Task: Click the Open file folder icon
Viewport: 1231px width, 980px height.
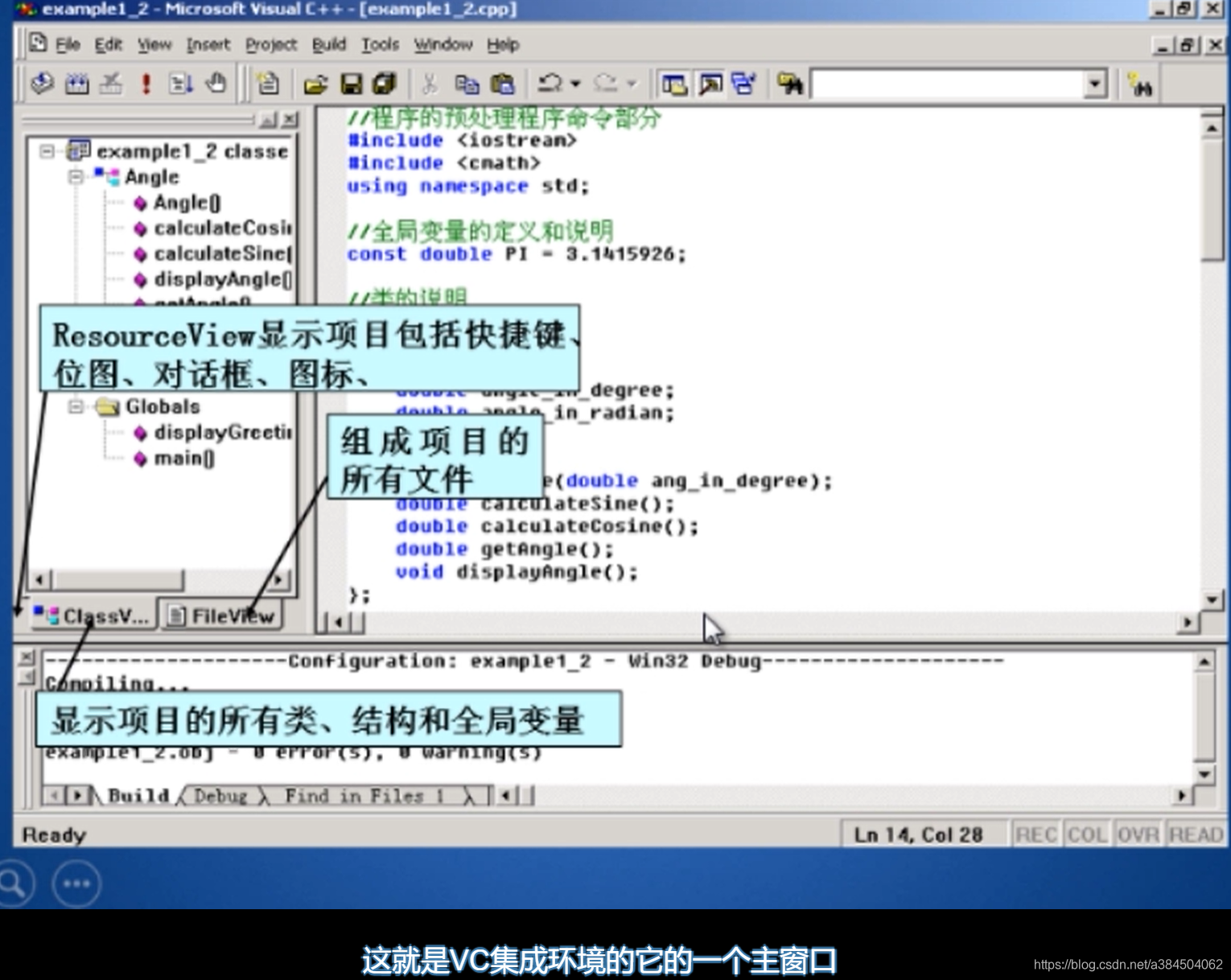Action: 315,84
